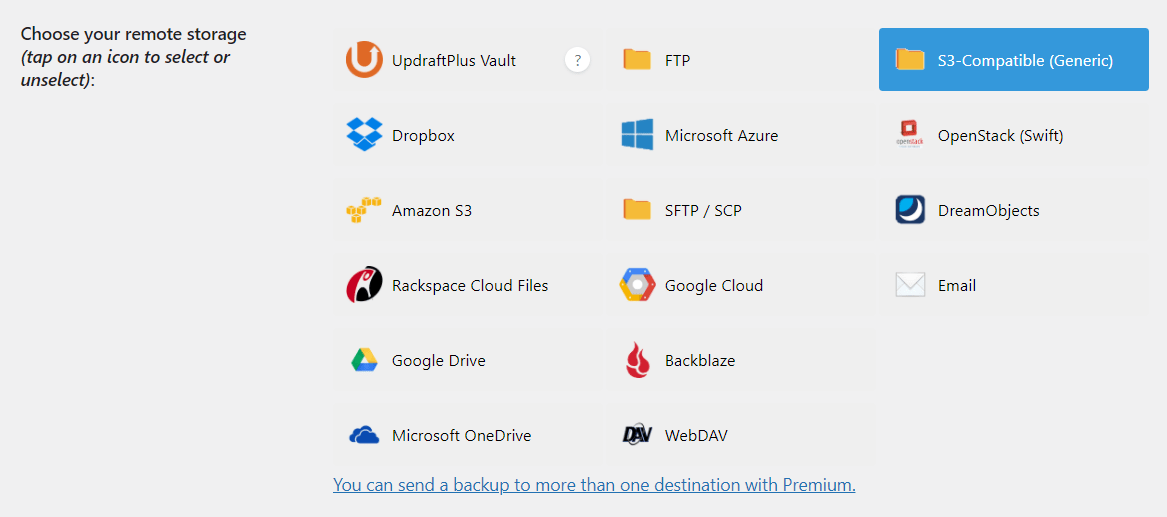
Task: Click the UpdraftPlus Vault logo icon
Action: tap(364, 60)
